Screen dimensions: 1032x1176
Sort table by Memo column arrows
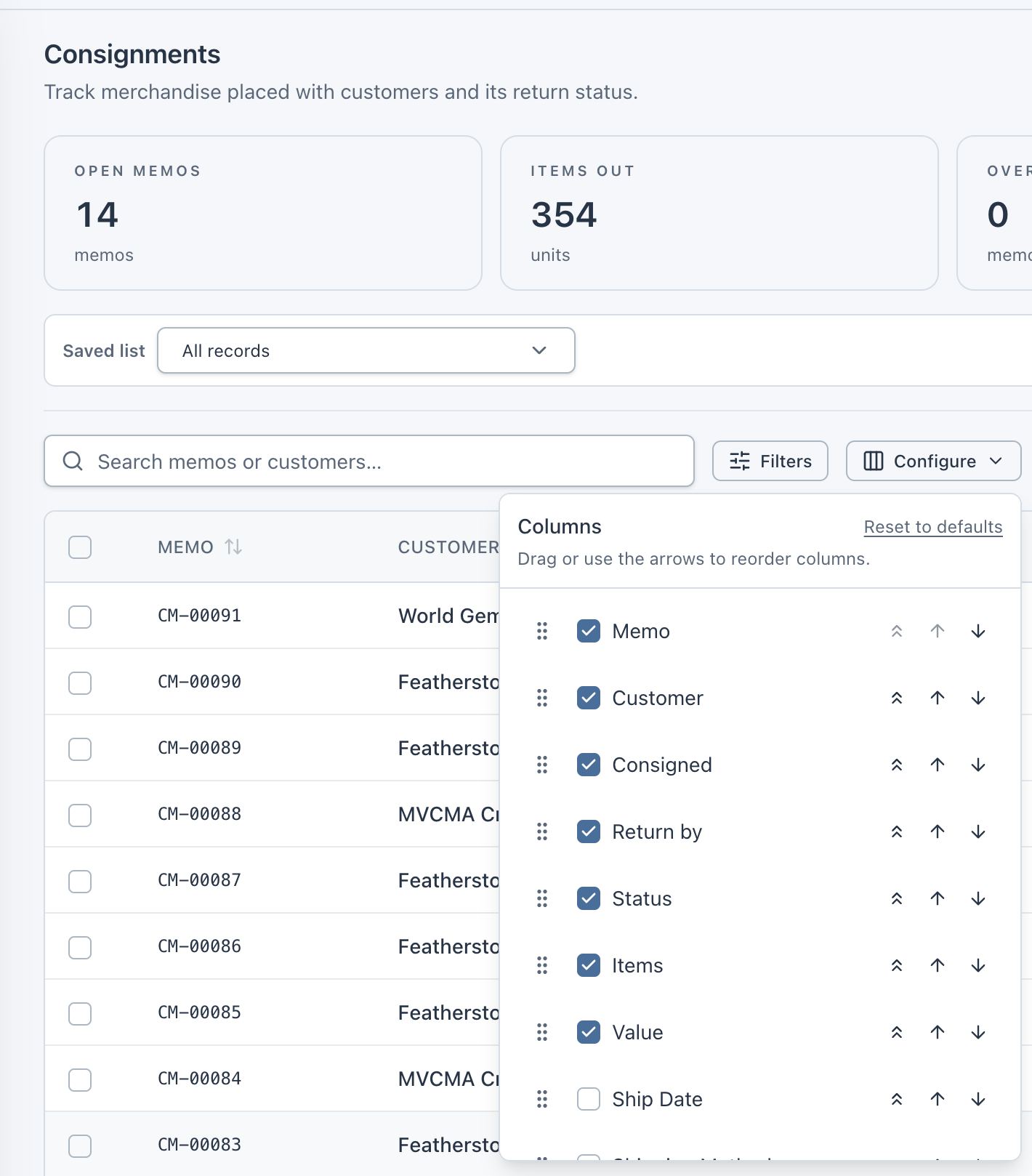click(x=233, y=547)
